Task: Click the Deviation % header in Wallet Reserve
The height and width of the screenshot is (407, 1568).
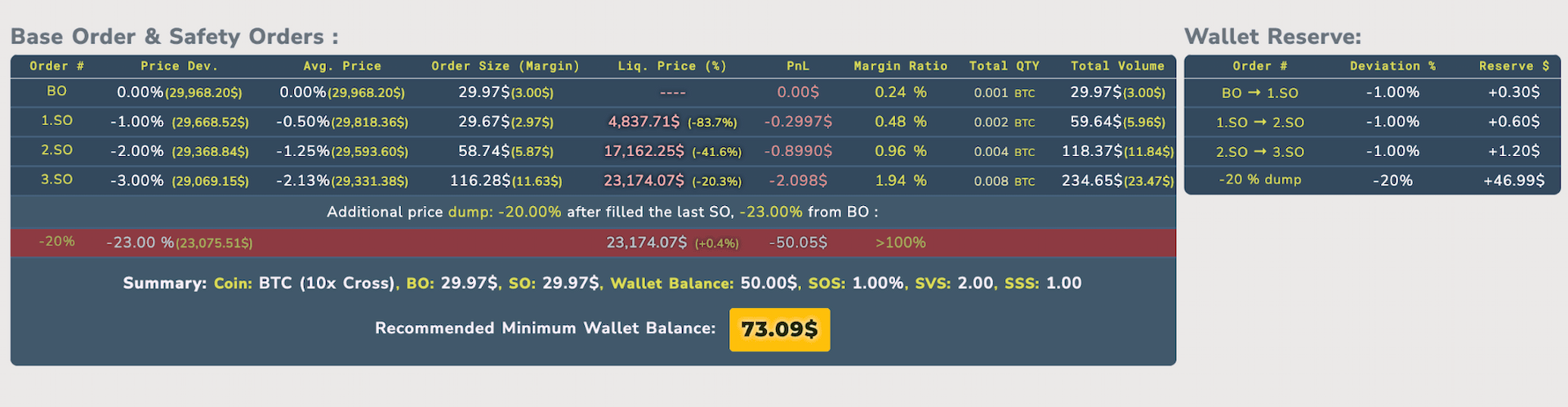Action: tap(1392, 66)
